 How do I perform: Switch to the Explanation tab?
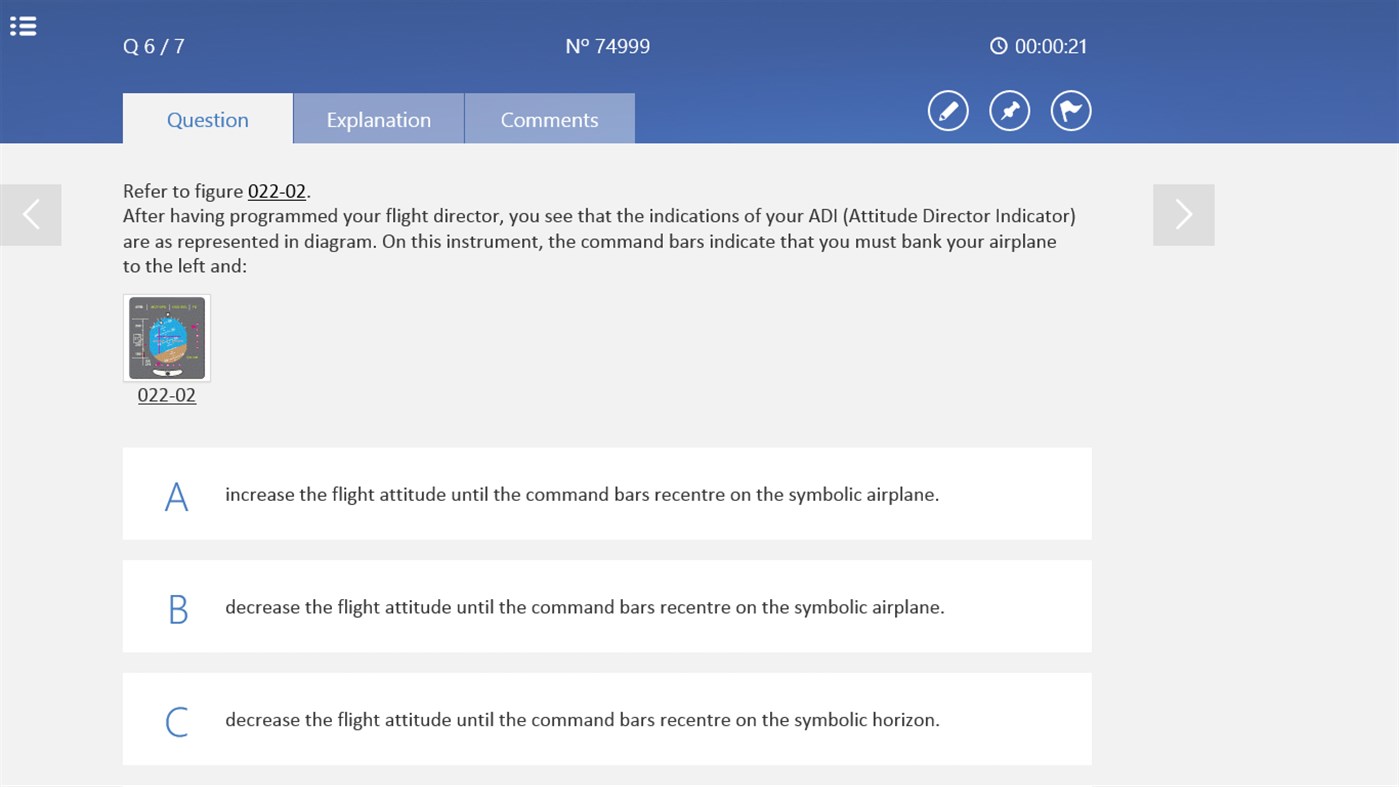378,119
